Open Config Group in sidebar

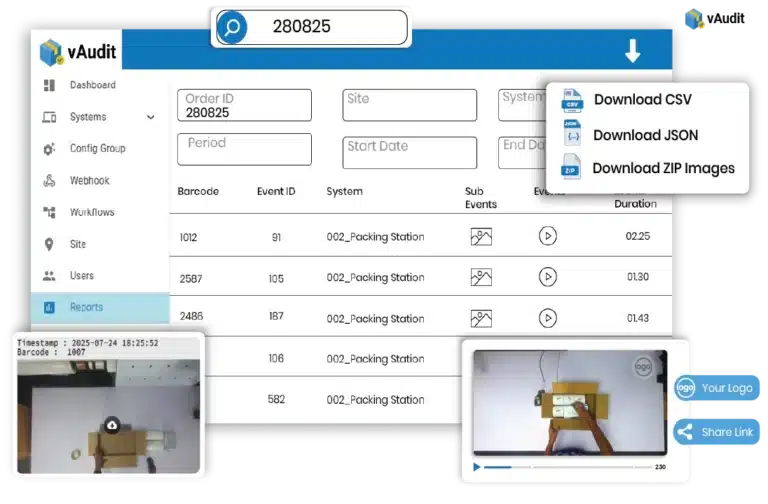click(97, 148)
